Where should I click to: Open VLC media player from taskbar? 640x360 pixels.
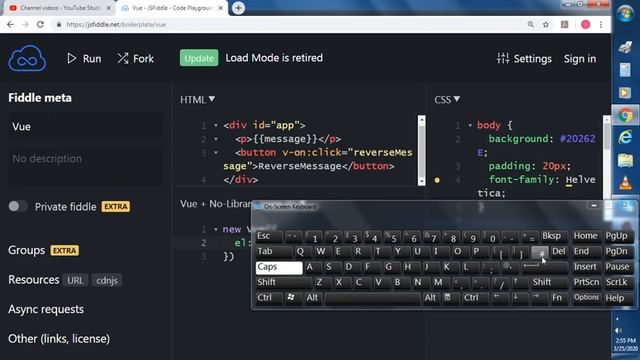point(625,182)
